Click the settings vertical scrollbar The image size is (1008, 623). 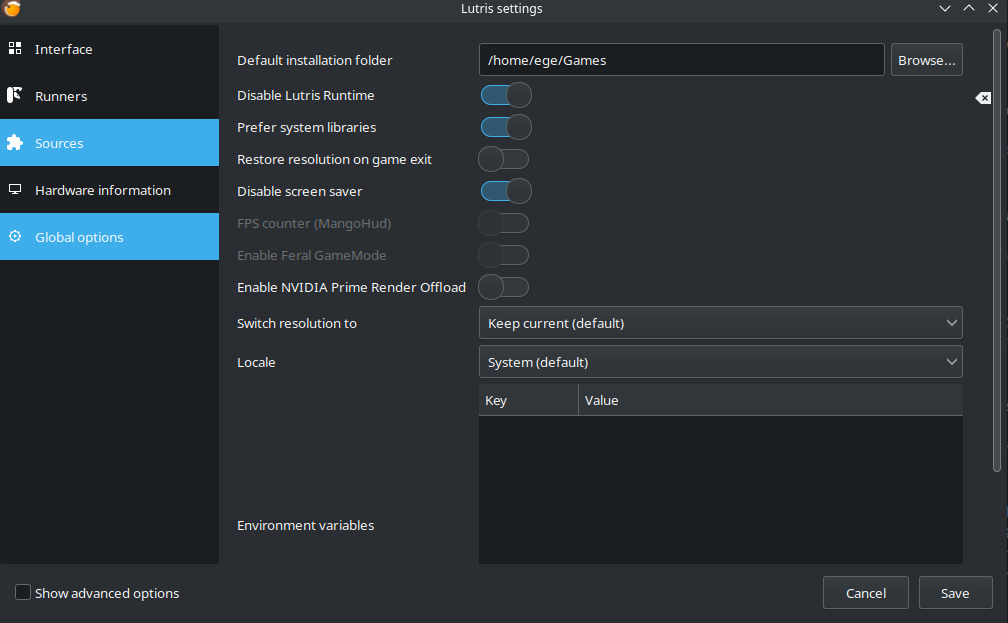click(996, 251)
